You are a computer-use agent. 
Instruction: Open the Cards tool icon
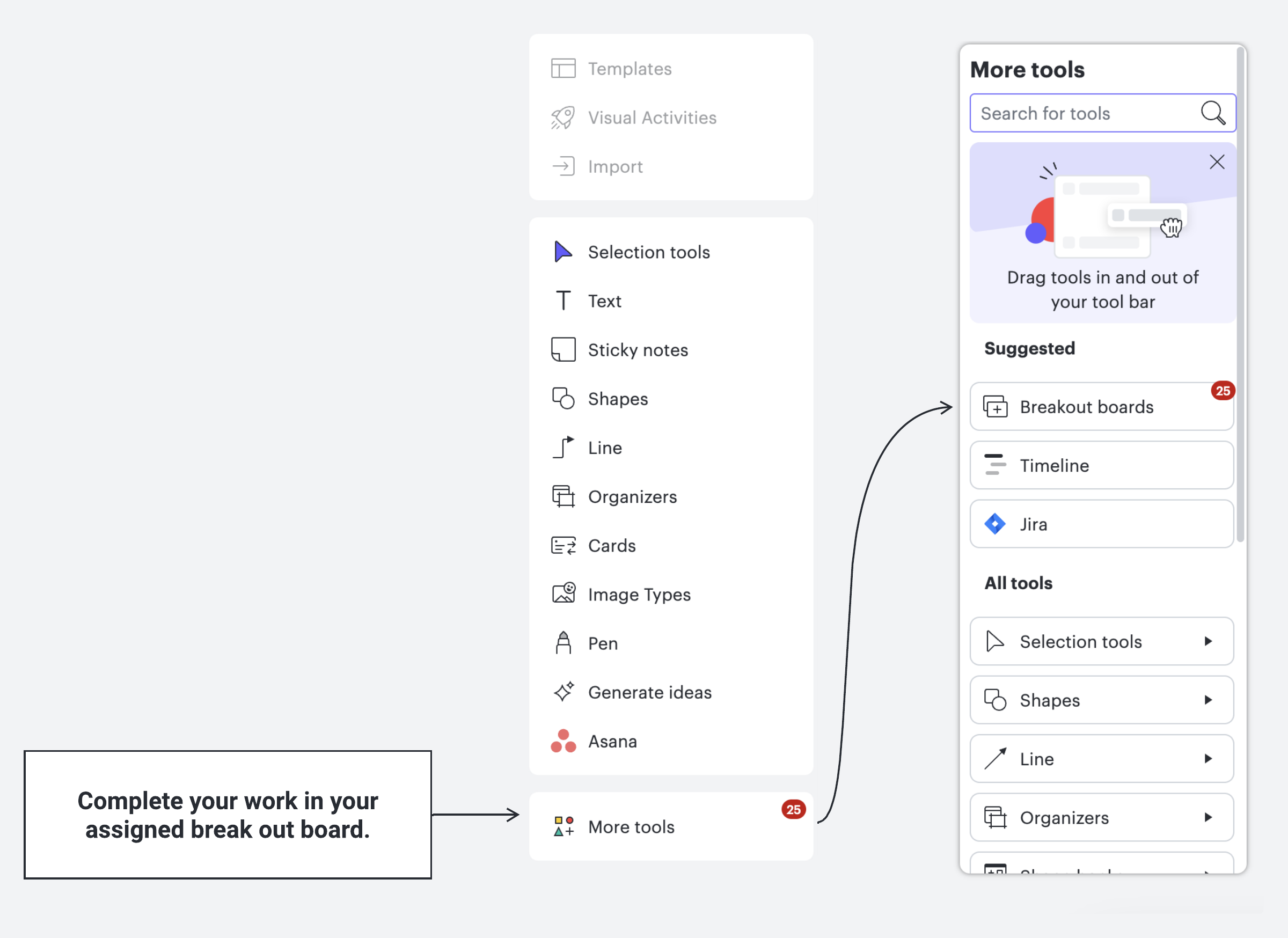click(563, 546)
